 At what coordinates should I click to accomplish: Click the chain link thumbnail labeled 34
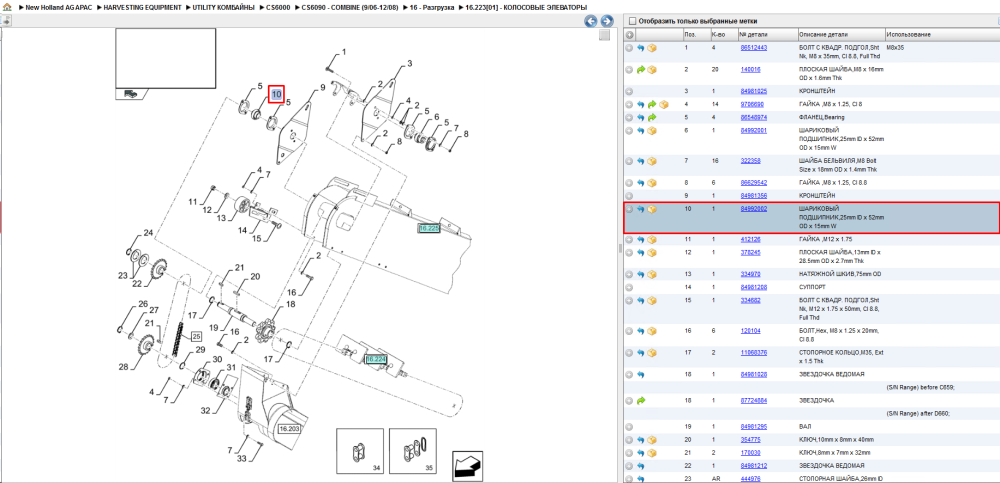[360, 452]
